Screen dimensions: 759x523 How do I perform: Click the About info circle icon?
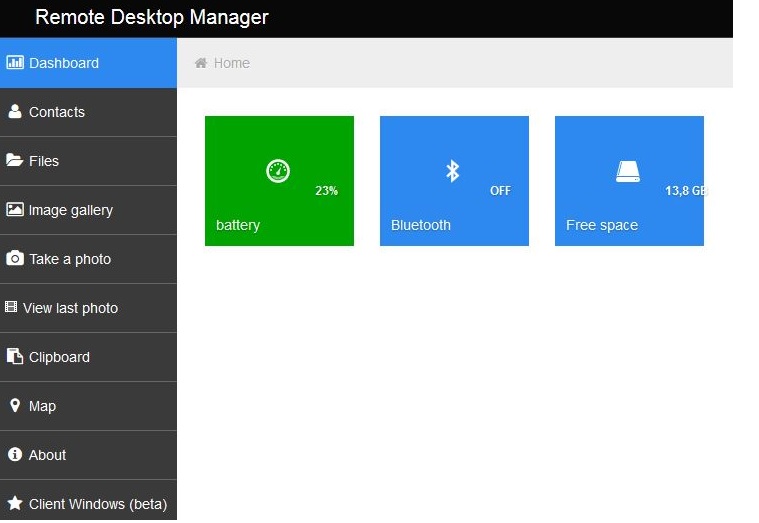coord(15,454)
